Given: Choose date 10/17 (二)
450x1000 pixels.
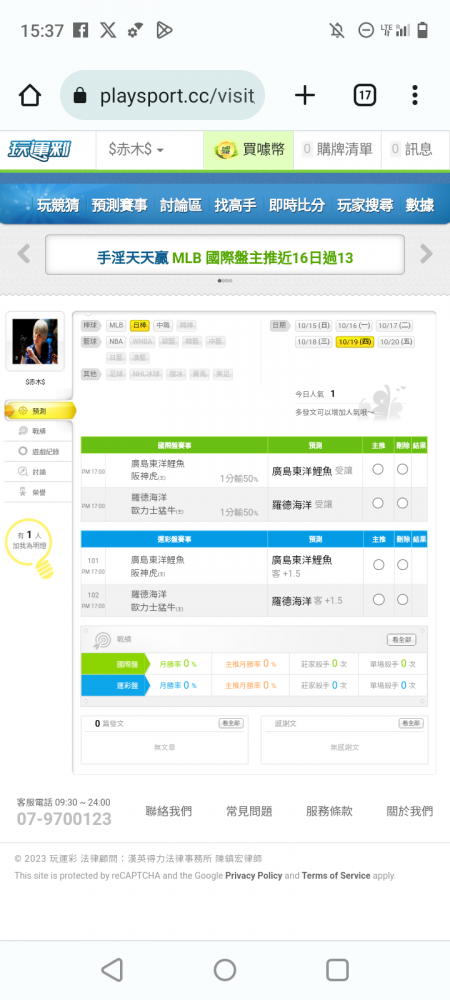Looking at the screenshot, I should tap(395, 325).
